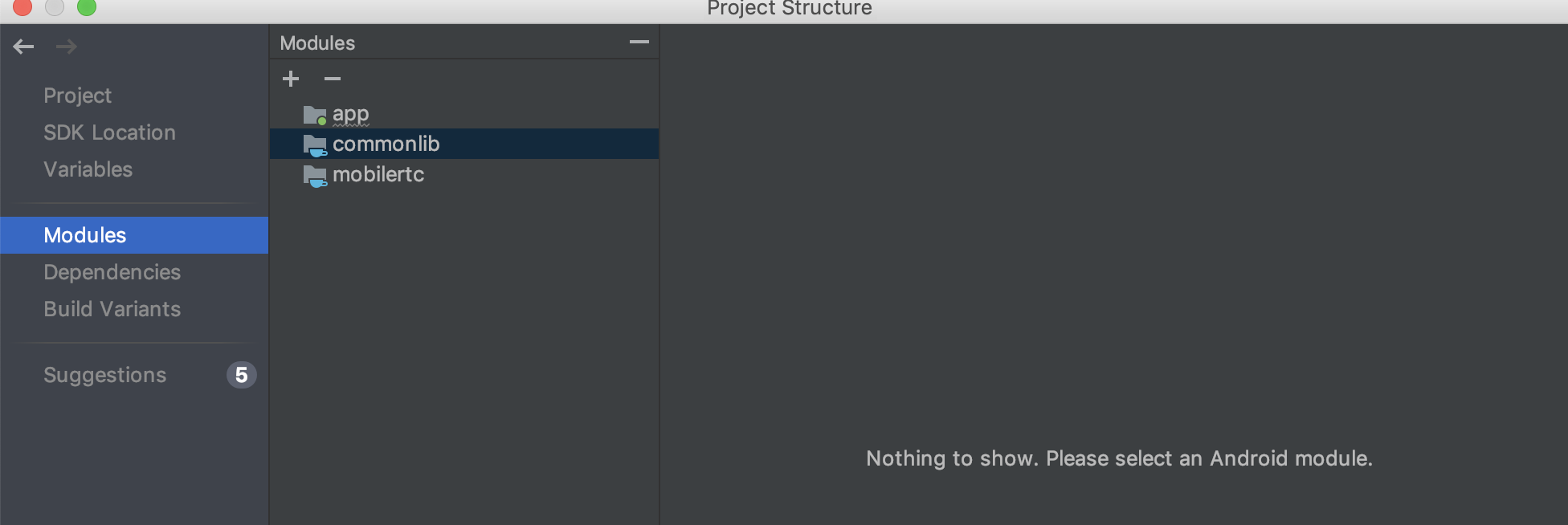This screenshot has height=525, width=1568.
Task: Open the Modules section
Action: tap(134, 235)
